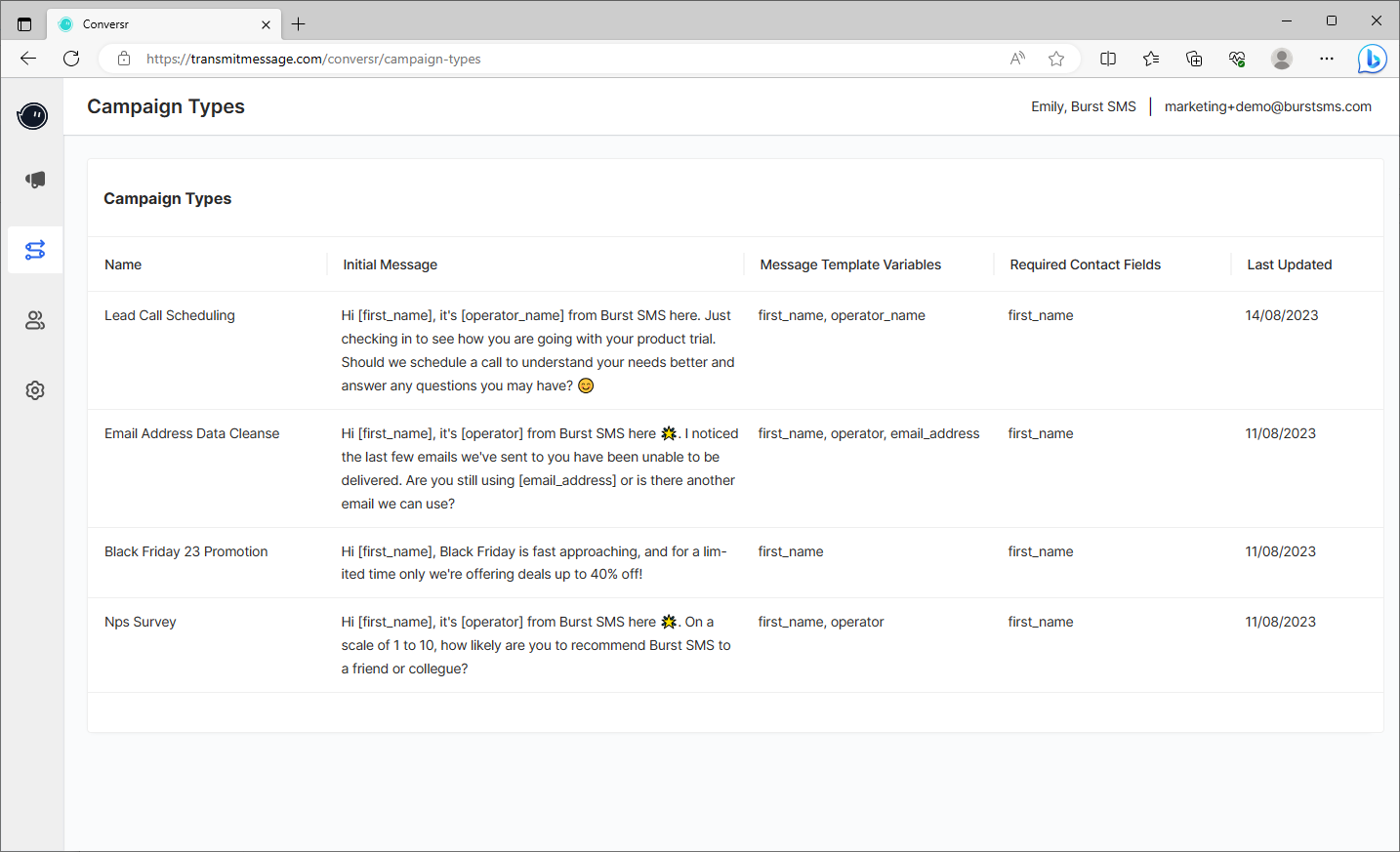
Task: Click the Nps Survey row's 11/08/2023 date
Action: pos(1281,622)
